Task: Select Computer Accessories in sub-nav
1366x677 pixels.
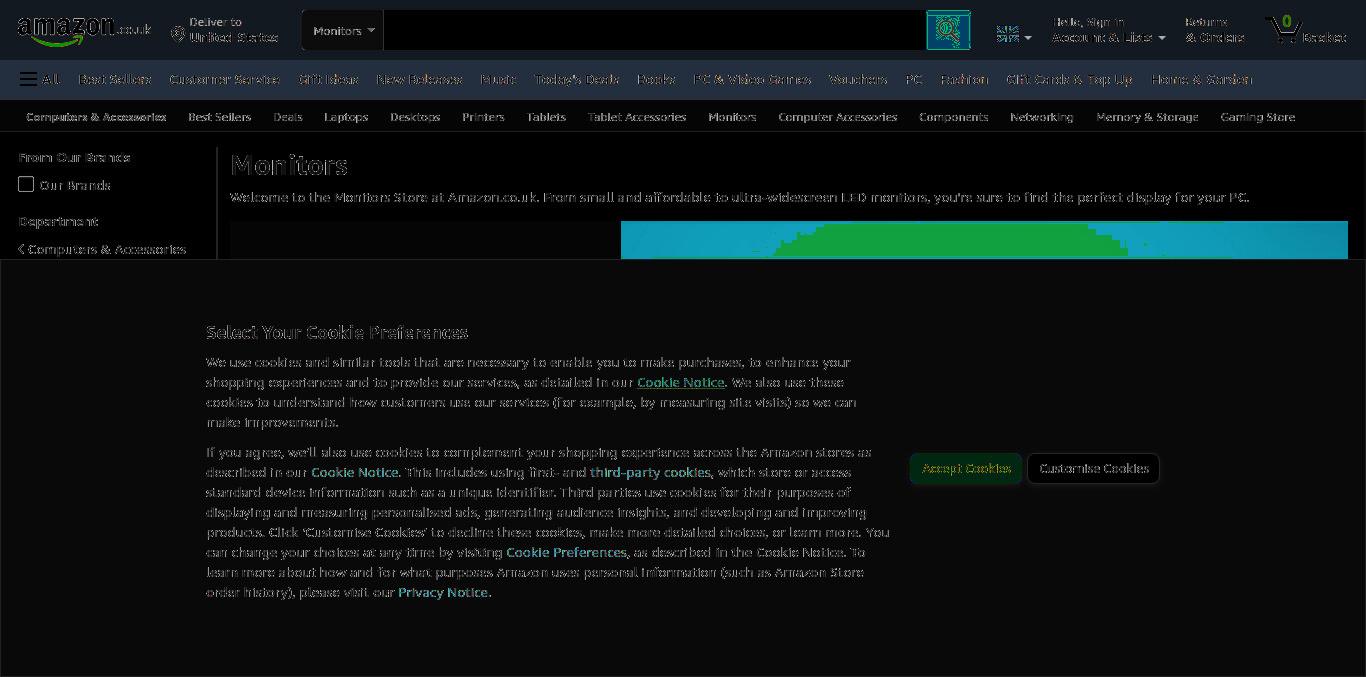Action: coord(838,117)
